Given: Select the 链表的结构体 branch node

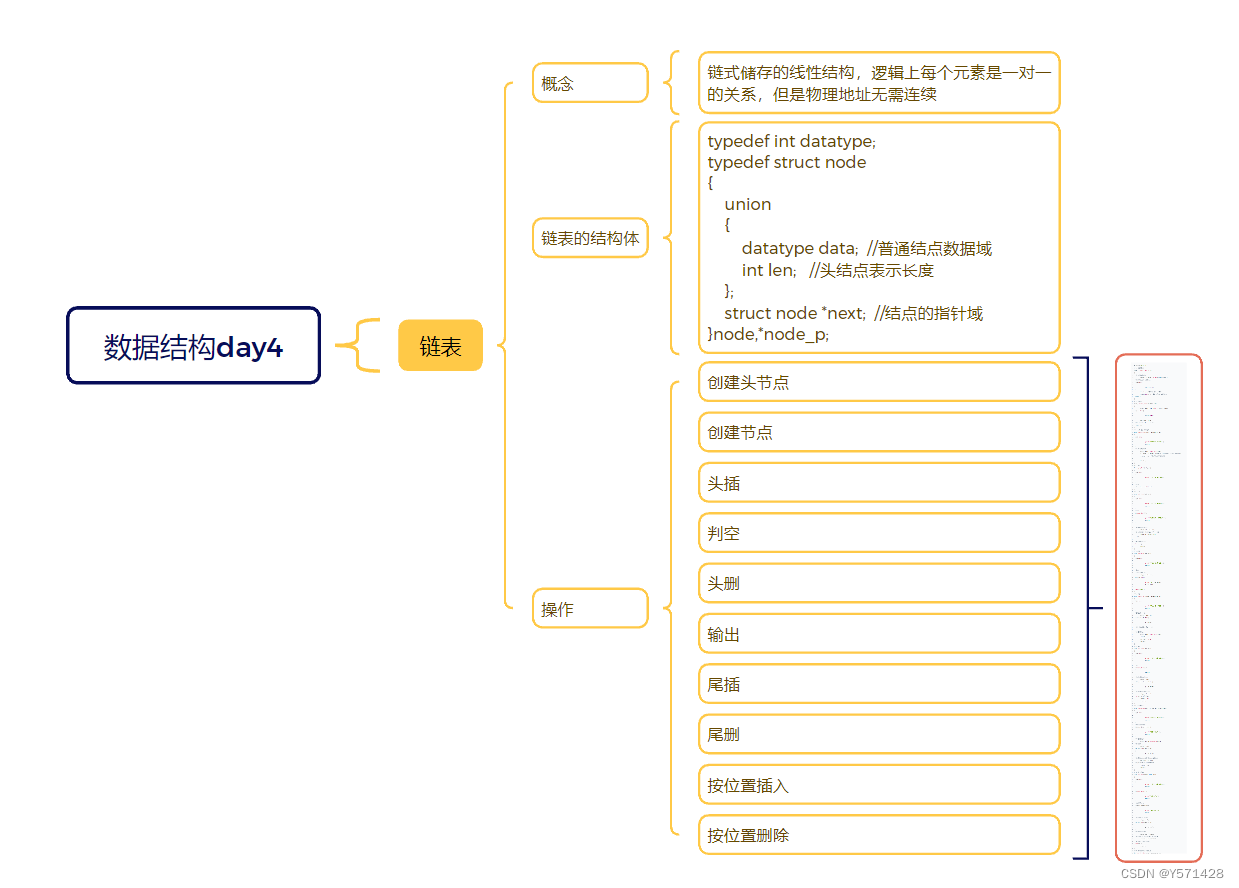Looking at the screenshot, I should click(590, 238).
